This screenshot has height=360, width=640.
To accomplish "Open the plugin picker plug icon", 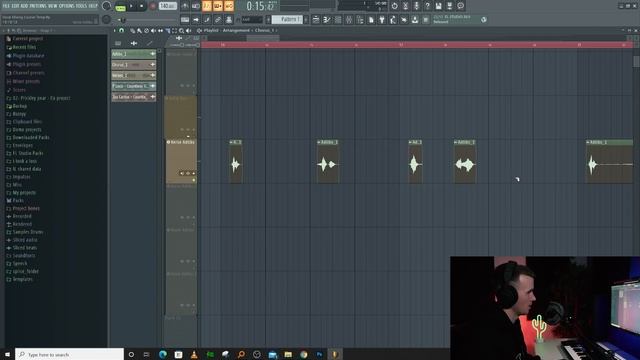I will (382, 20).
